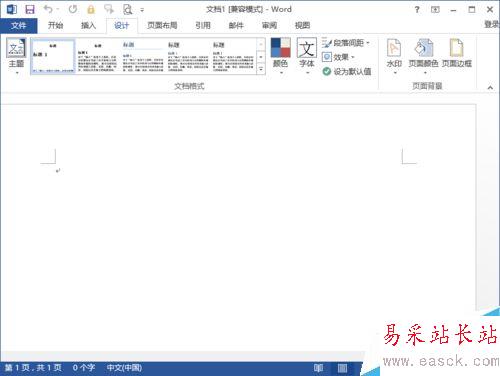500x376 pixels.
Task: Click gallery next-row arrow for styles
Action: click(261, 57)
